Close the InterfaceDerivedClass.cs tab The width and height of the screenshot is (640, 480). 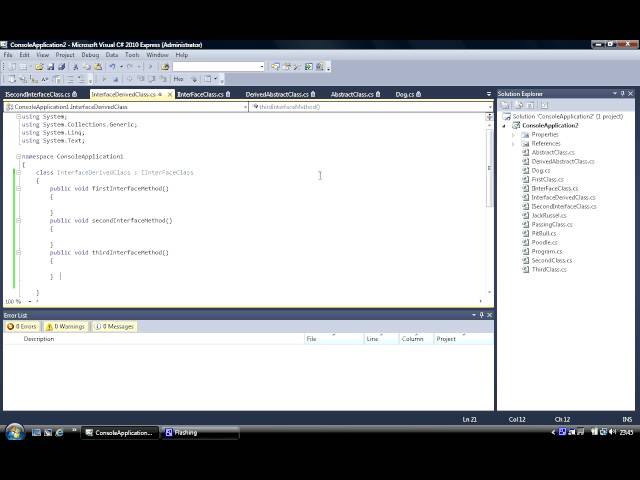(170, 95)
